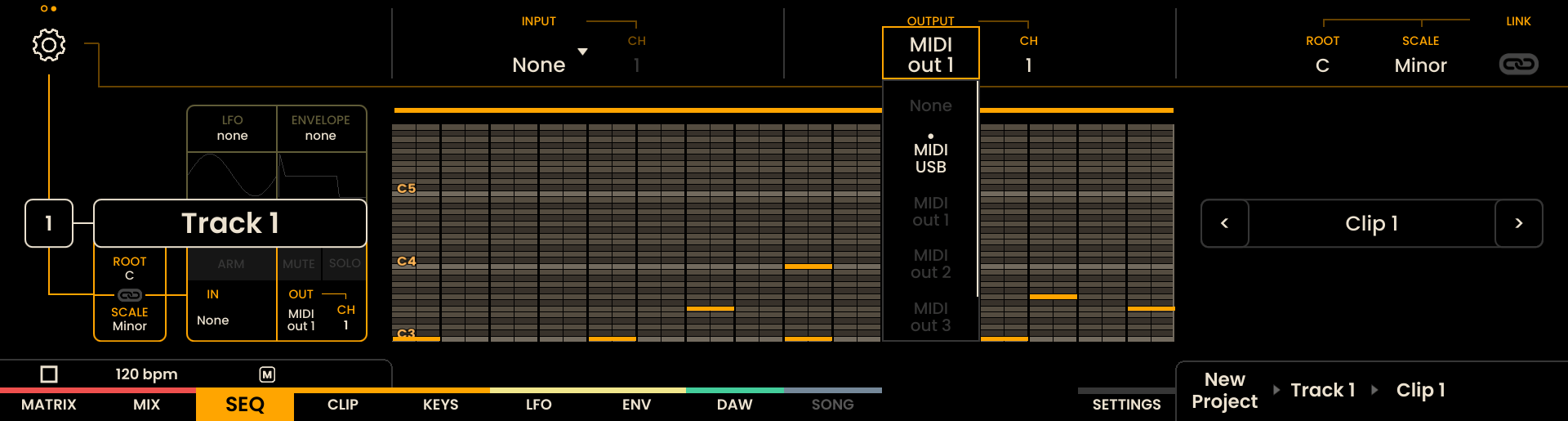Change the track SCALE Minor value
The width and height of the screenshot is (1568, 421).
(130, 319)
